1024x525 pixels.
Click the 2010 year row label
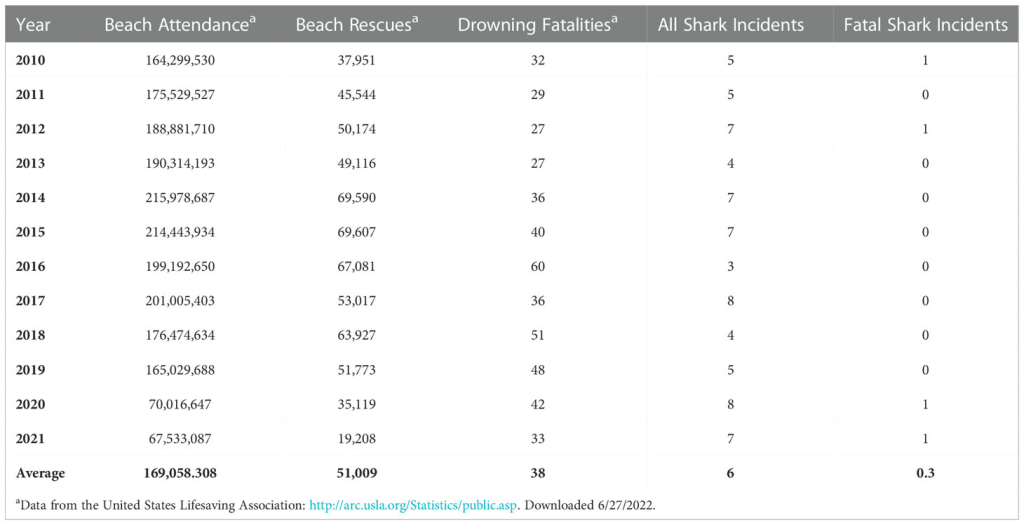[31, 60]
